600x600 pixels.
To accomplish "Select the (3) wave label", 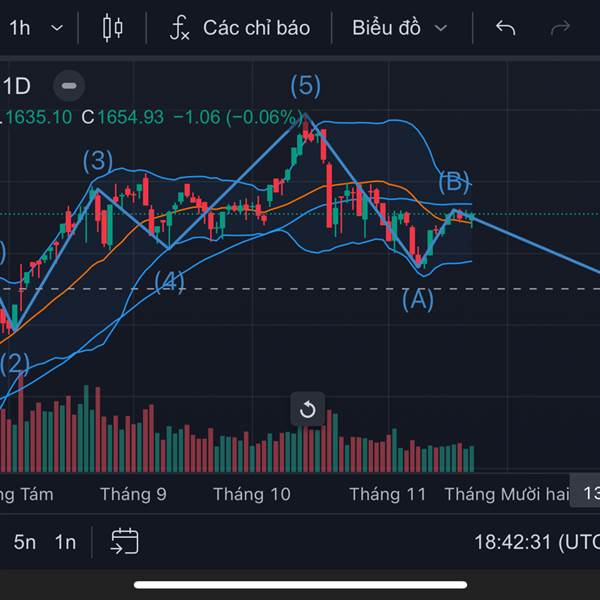I will coord(98,161).
